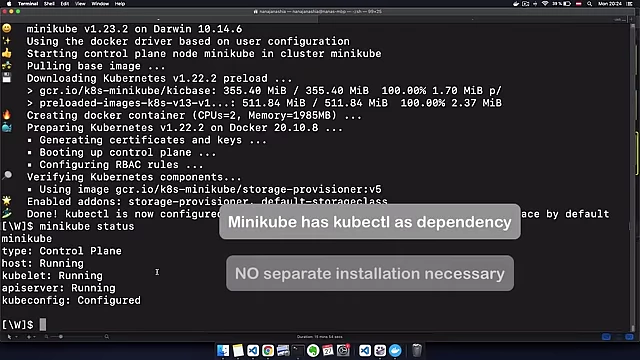640x360 pixels.
Task: Click 'kubeconfig: Configured' status line
Action: point(71,300)
